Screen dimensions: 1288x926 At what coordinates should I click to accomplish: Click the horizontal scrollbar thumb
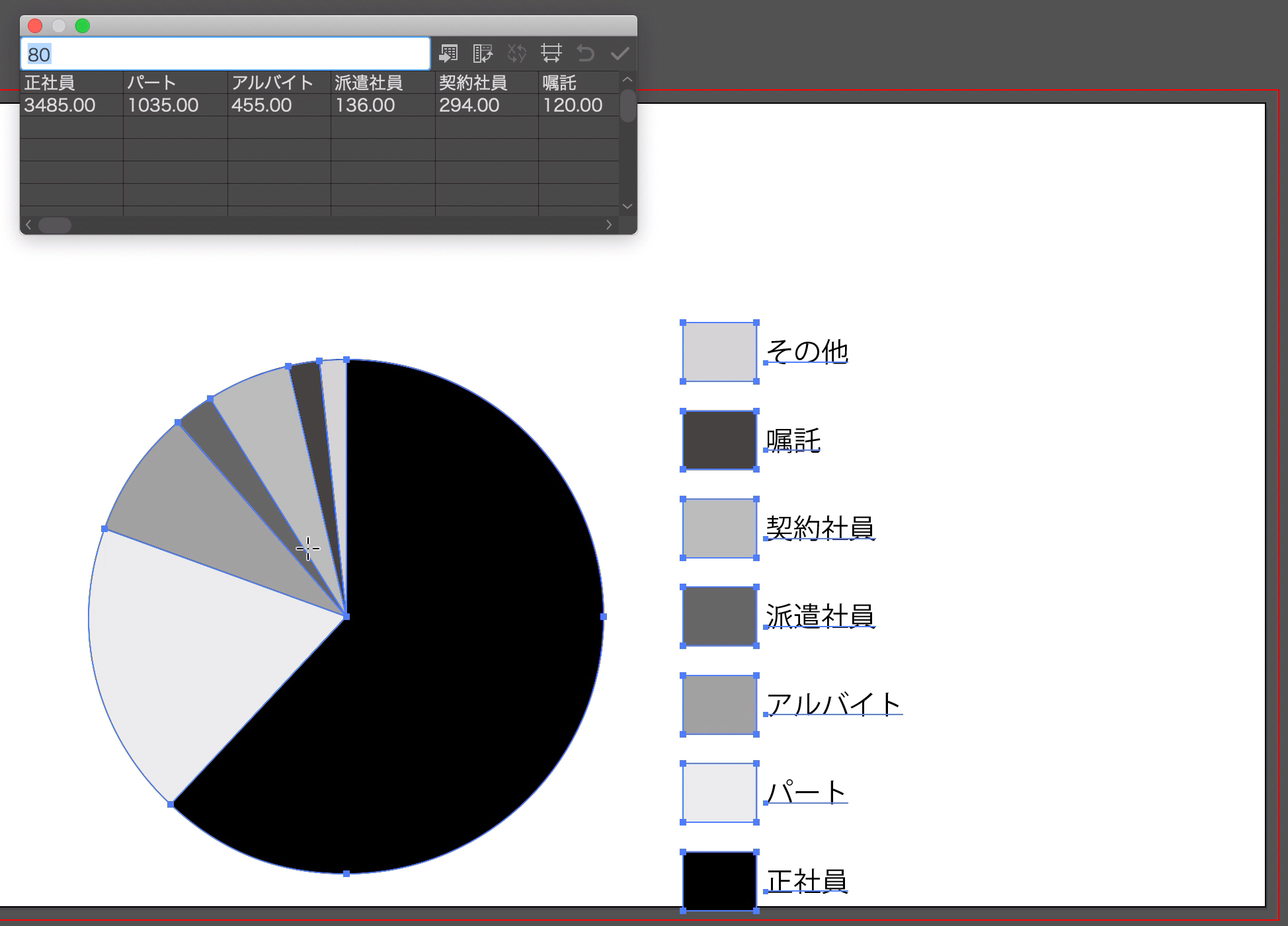(55, 225)
